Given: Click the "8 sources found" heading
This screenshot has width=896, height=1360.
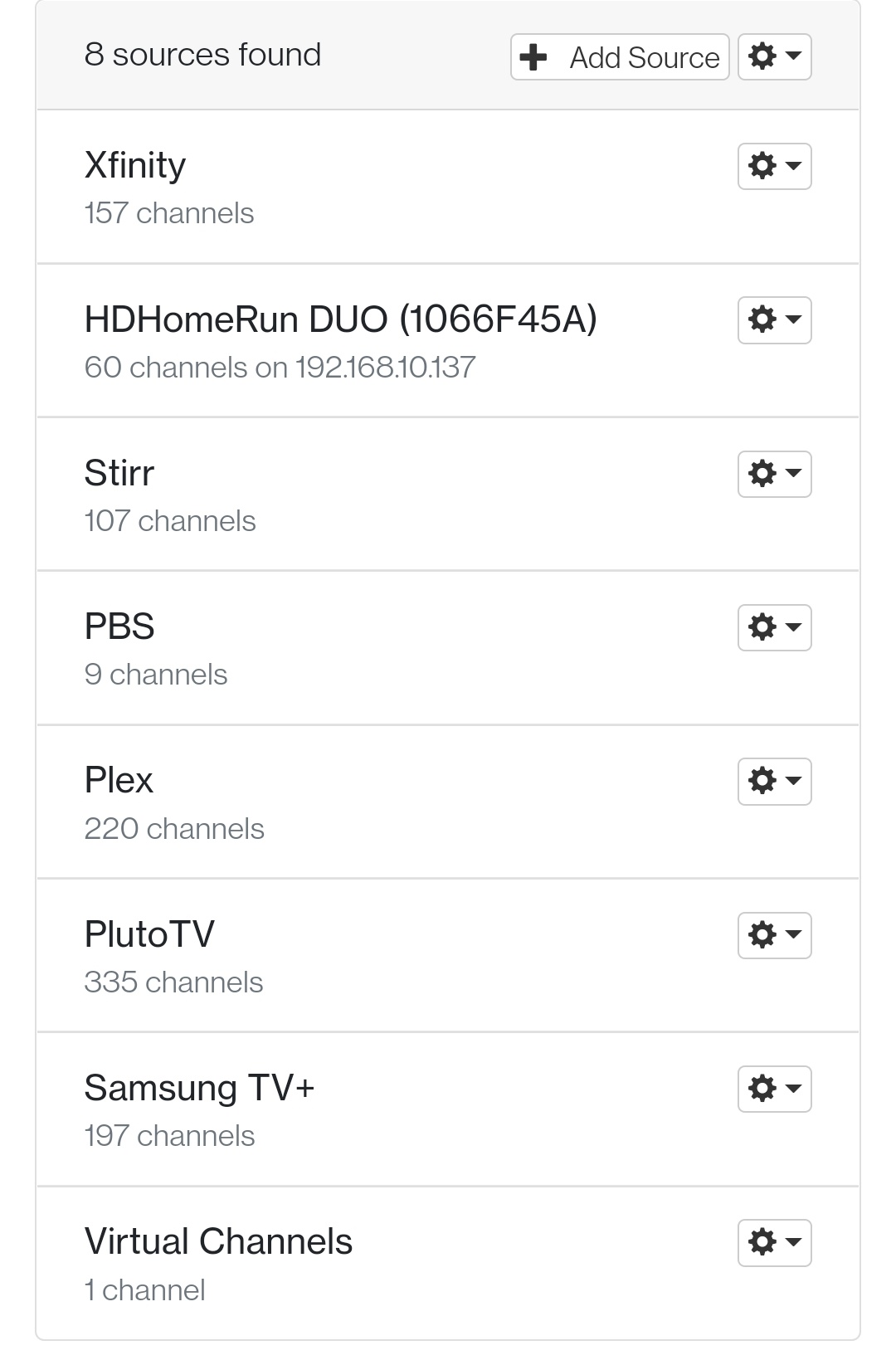Looking at the screenshot, I should pyautogui.click(x=202, y=55).
